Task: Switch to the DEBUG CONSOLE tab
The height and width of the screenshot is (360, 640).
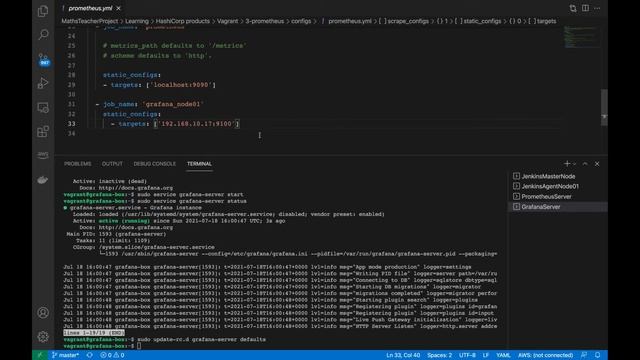Action: point(154,164)
